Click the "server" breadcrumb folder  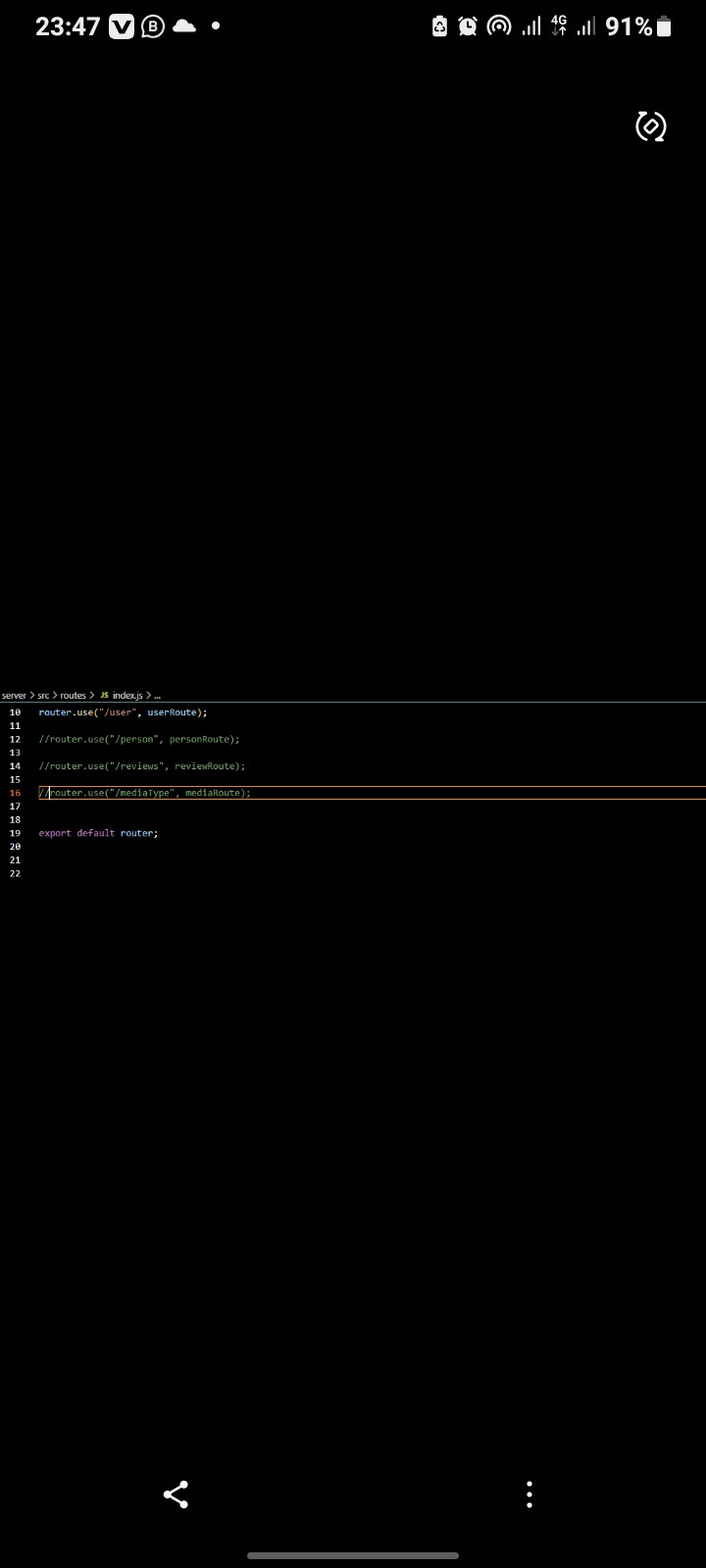(14, 695)
